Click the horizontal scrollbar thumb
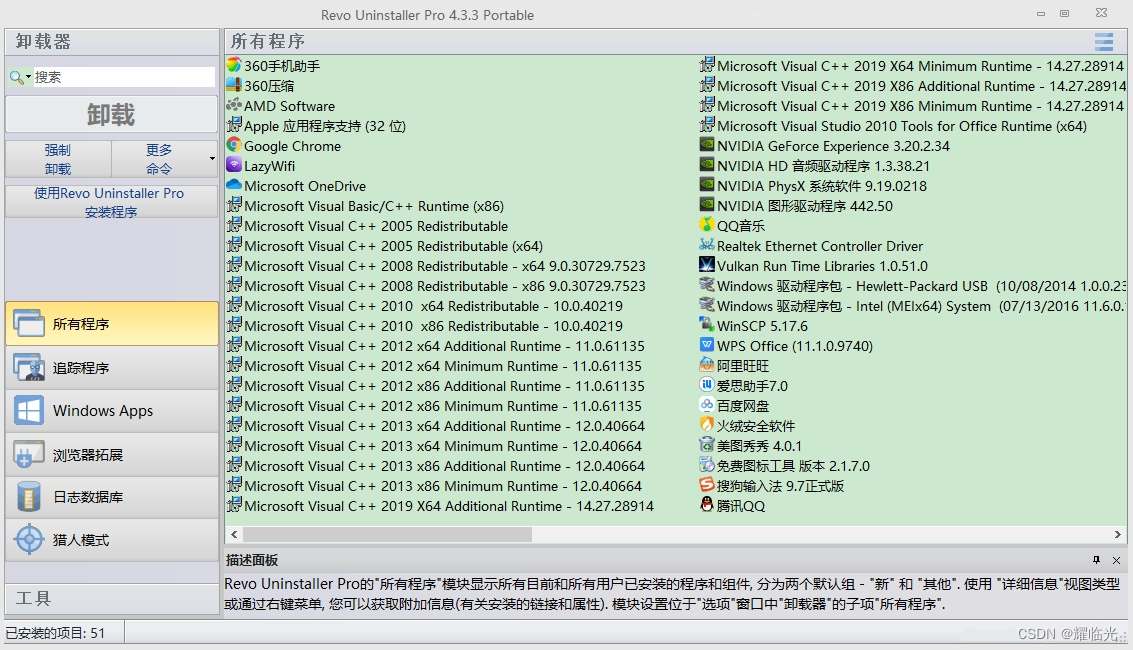This screenshot has width=1133, height=650. tap(387, 534)
